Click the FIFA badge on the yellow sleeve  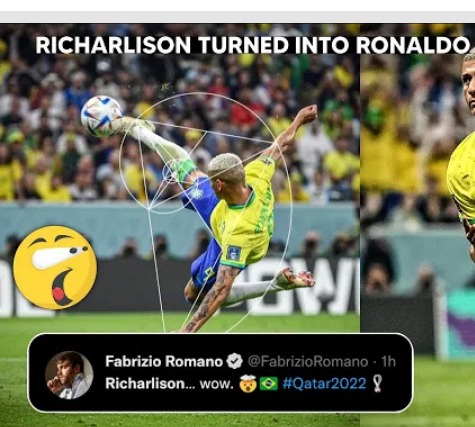tap(234, 253)
